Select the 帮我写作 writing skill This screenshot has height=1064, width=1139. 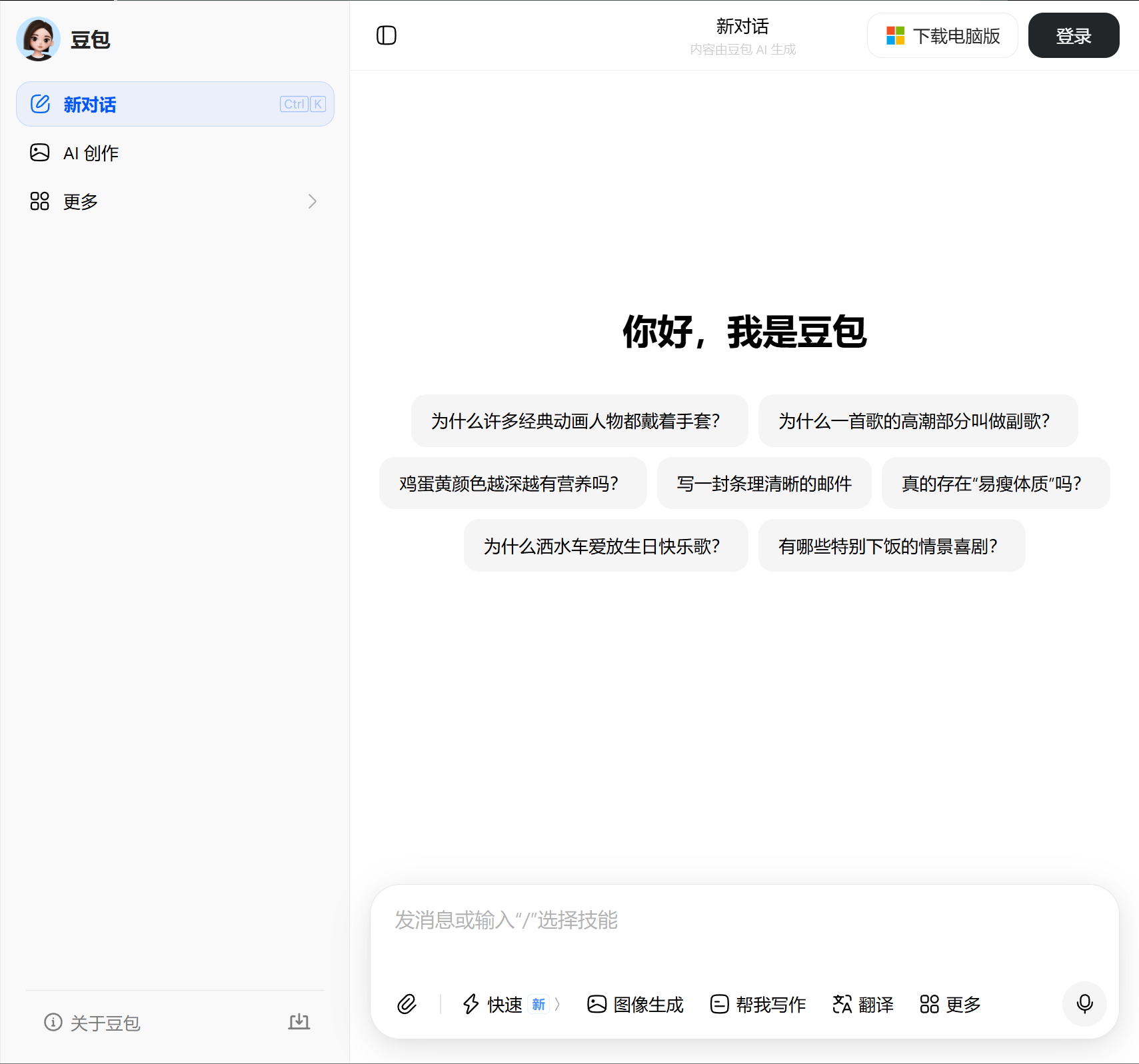(x=758, y=1004)
